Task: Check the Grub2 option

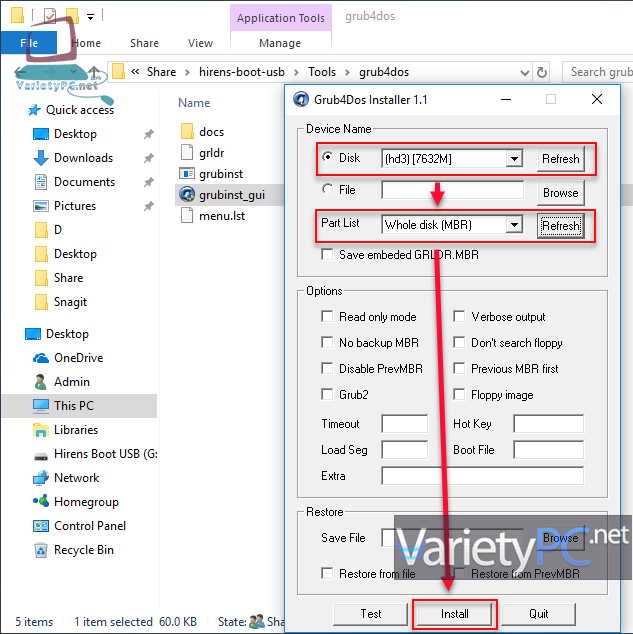Action: [327, 394]
